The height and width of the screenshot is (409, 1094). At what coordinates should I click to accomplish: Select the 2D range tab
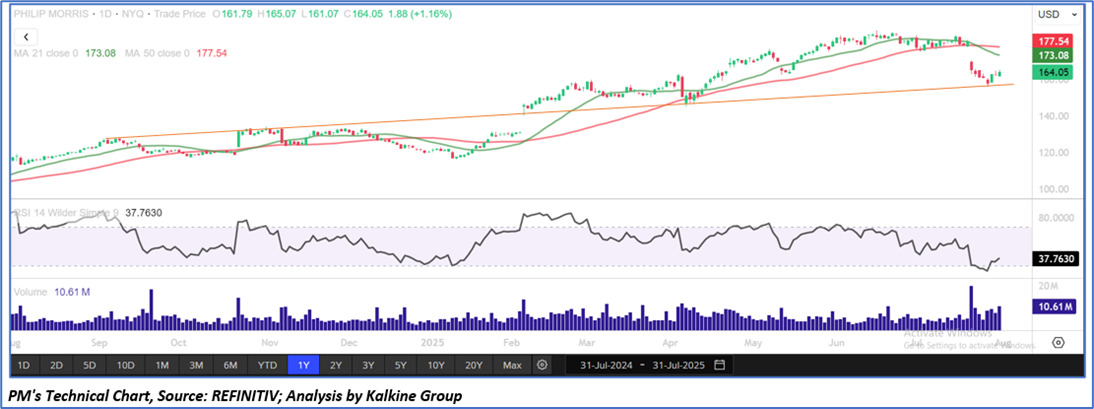[x=57, y=365]
